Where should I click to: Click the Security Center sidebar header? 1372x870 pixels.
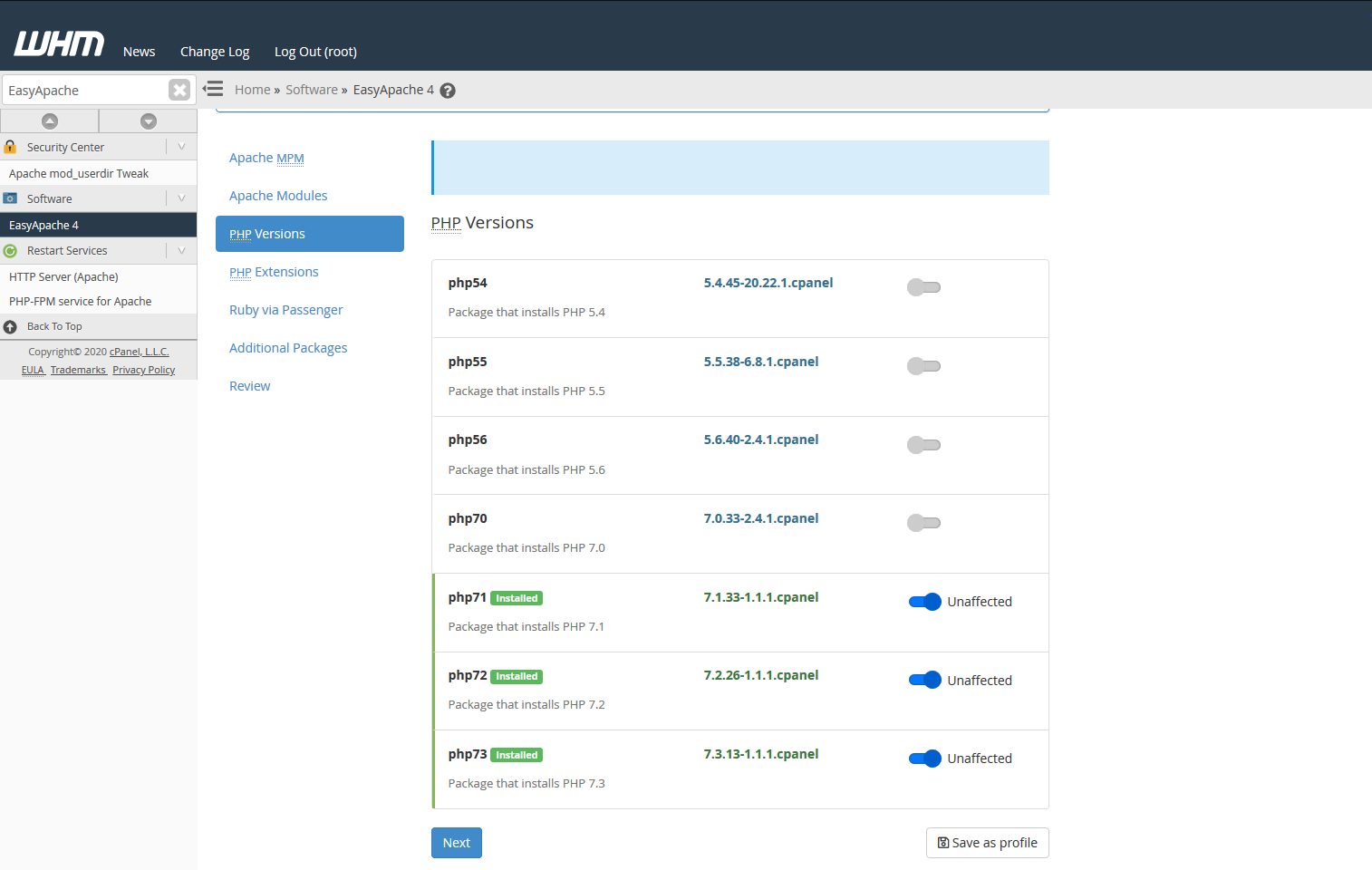98,147
